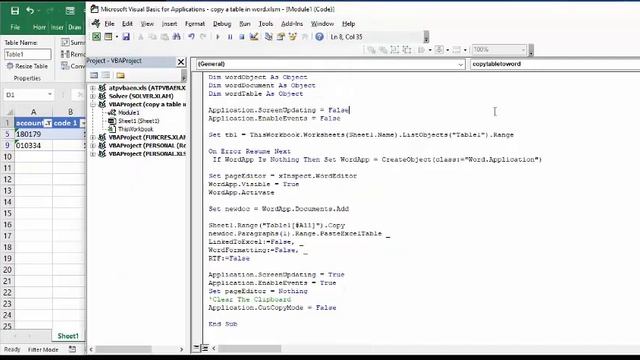Open the View menu in VBA editor
Screen dimensions: 640x360
(147, 24)
